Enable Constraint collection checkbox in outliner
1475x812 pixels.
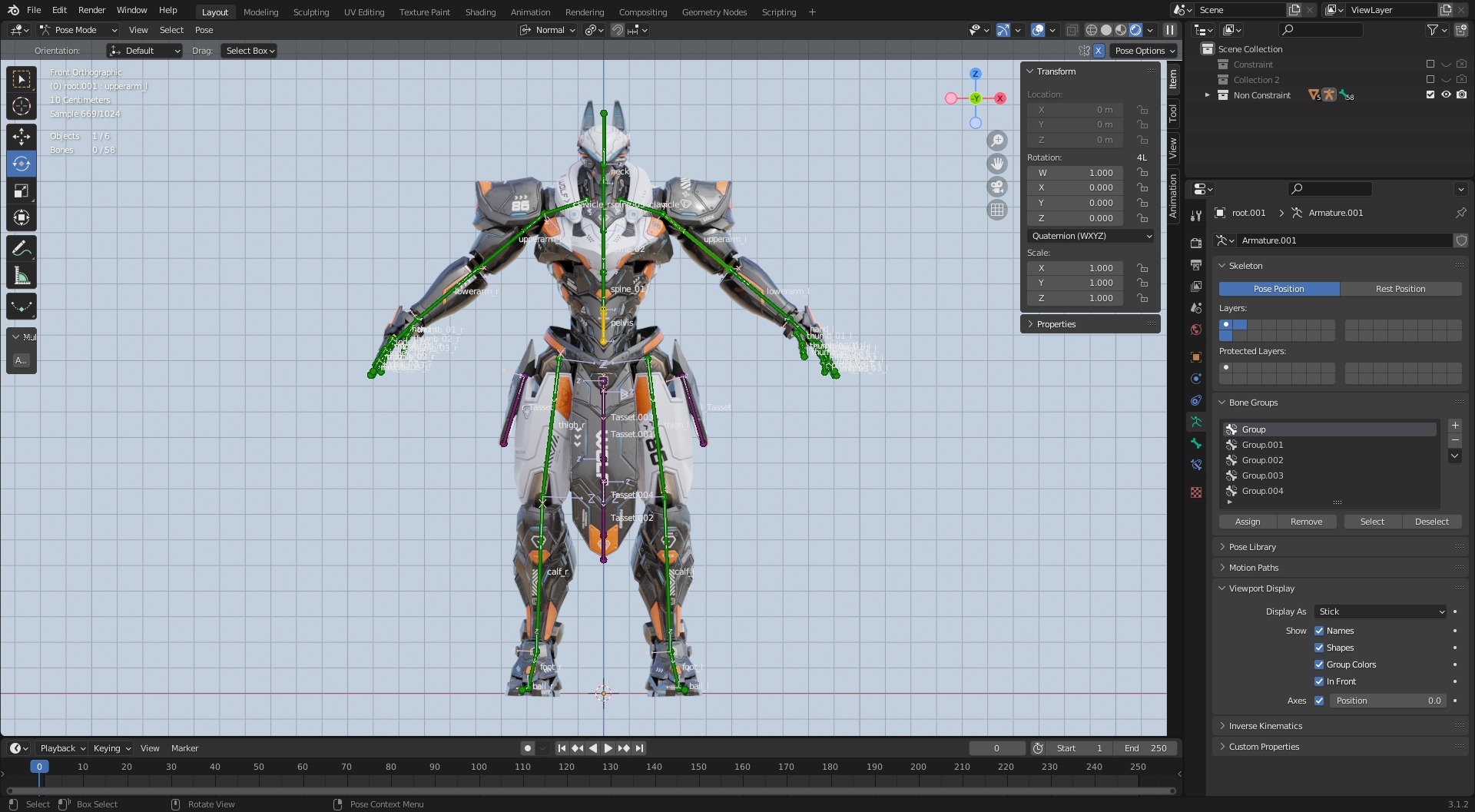(1430, 65)
